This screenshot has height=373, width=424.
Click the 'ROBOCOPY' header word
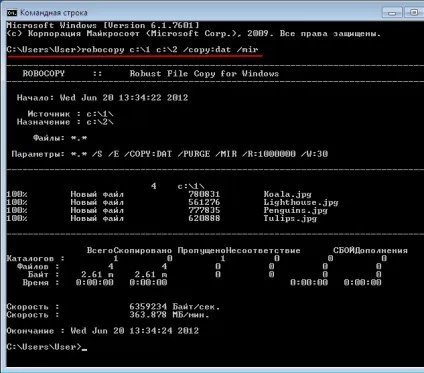tap(43, 74)
